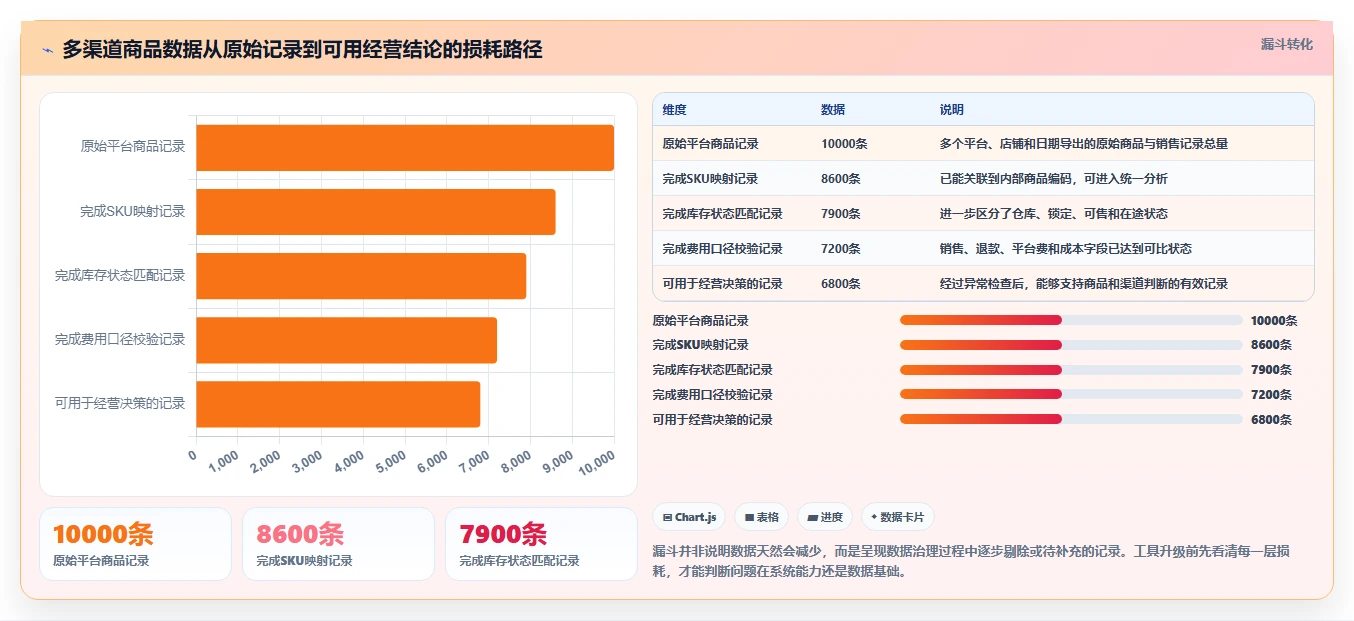Click the 10,000 tick on x-axis
The height and width of the screenshot is (621, 1354).
tap(597, 462)
